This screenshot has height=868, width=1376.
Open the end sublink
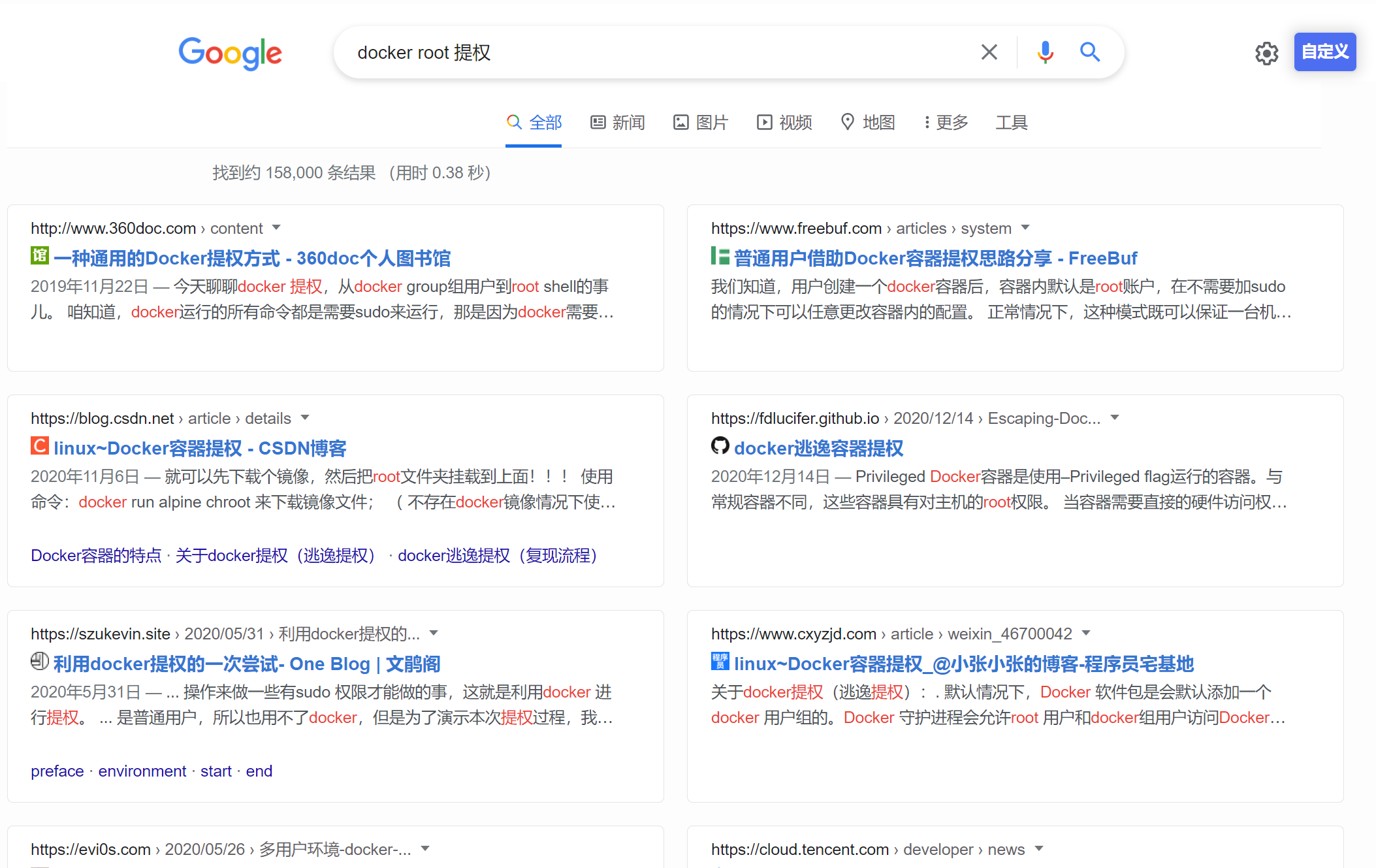pyautogui.click(x=259, y=771)
